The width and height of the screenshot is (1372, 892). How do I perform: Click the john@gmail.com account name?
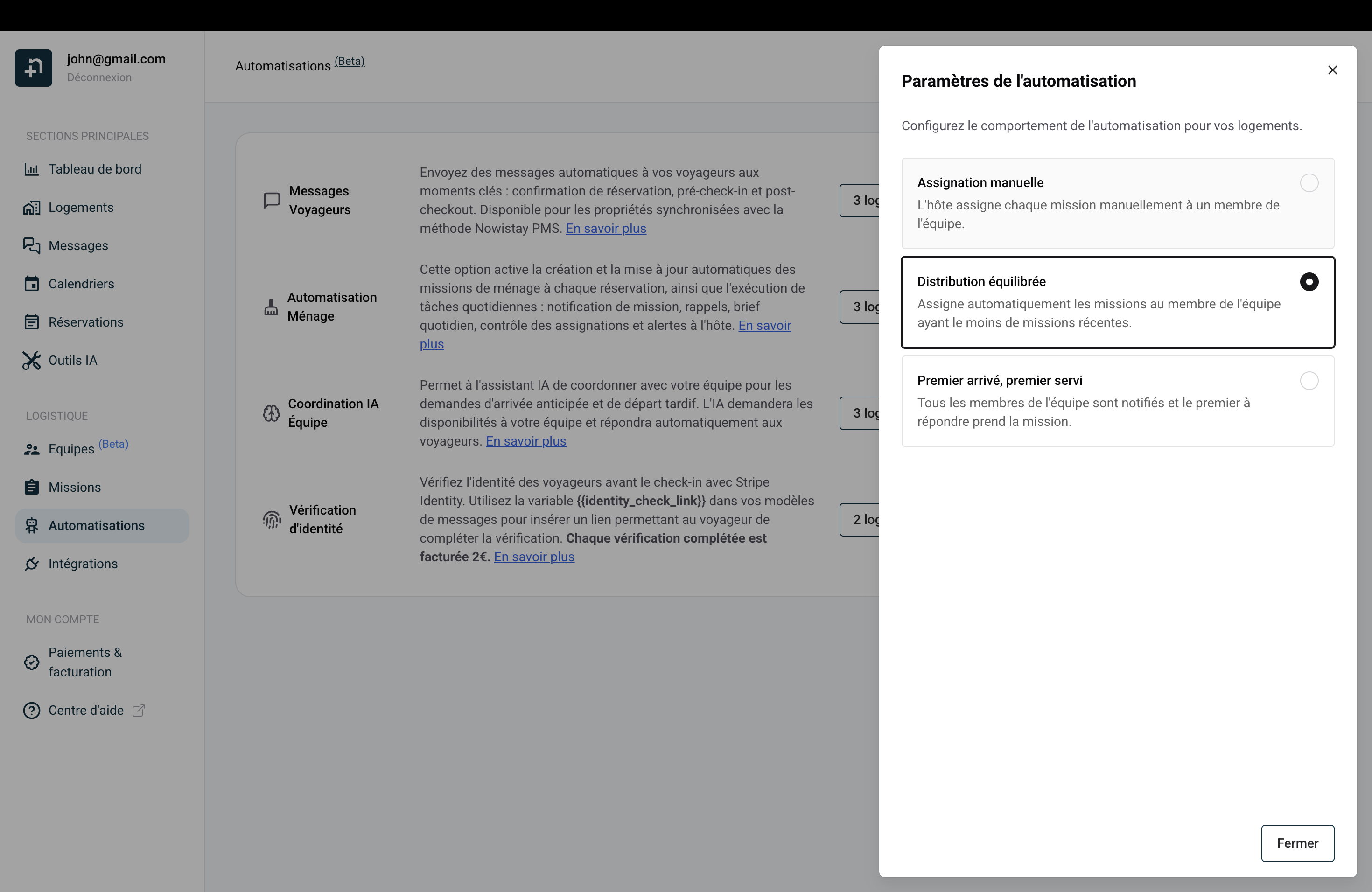[x=116, y=59]
